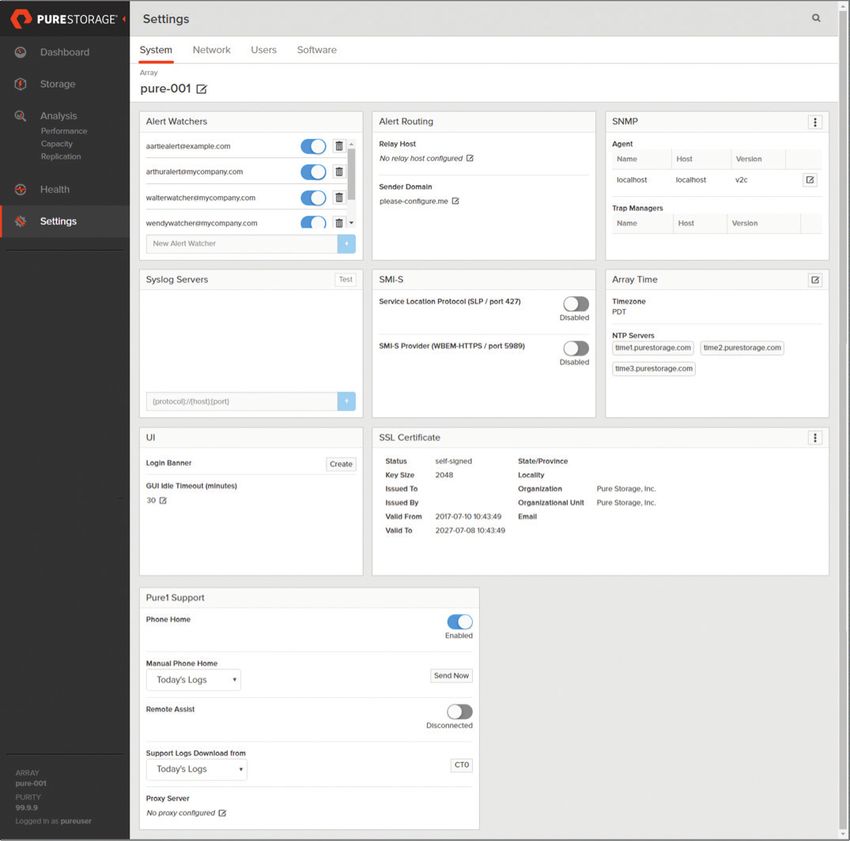Open Support Logs Download from dropdown

coord(197,769)
